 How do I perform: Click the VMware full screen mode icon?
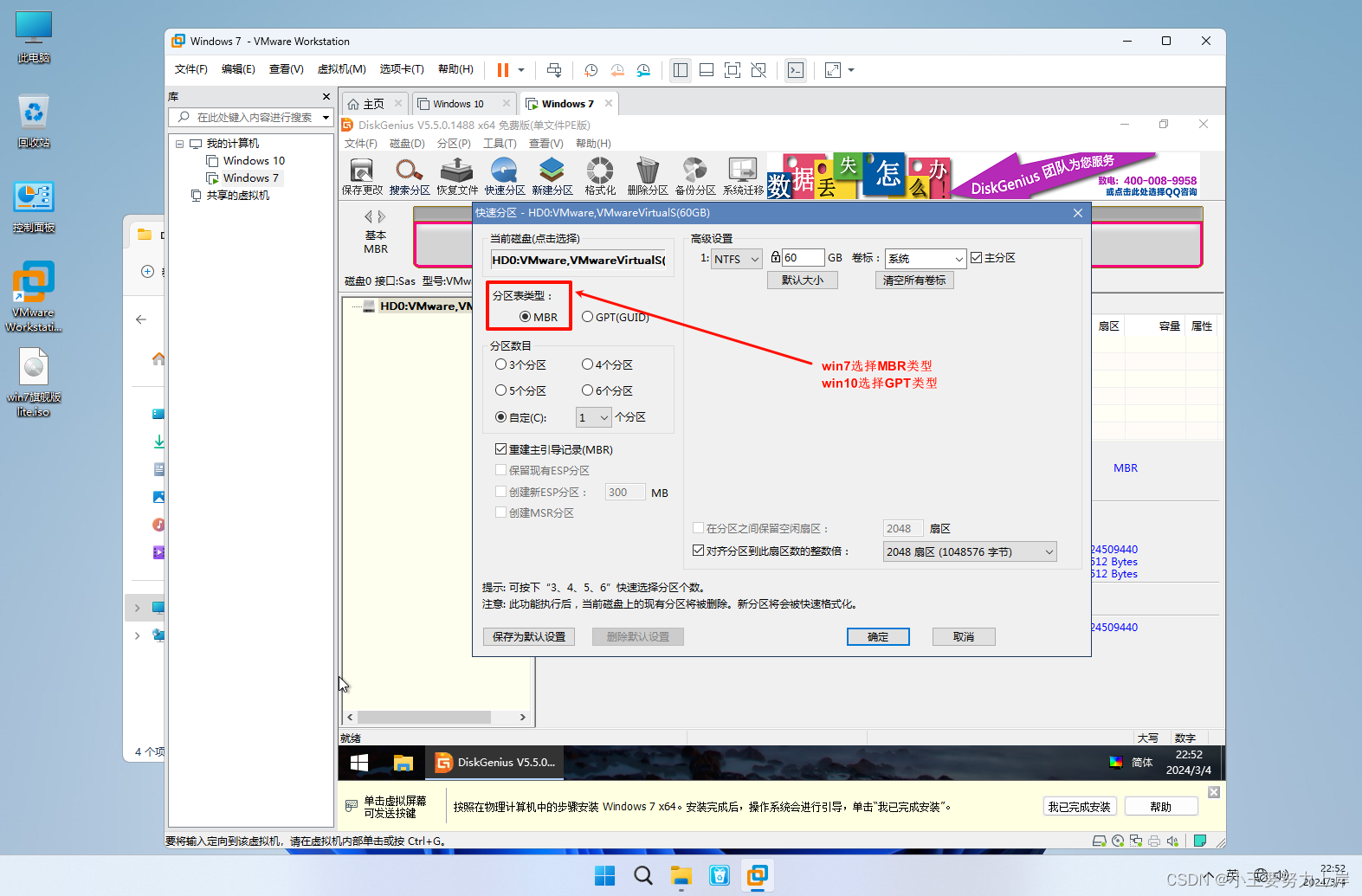[x=733, y=70]
